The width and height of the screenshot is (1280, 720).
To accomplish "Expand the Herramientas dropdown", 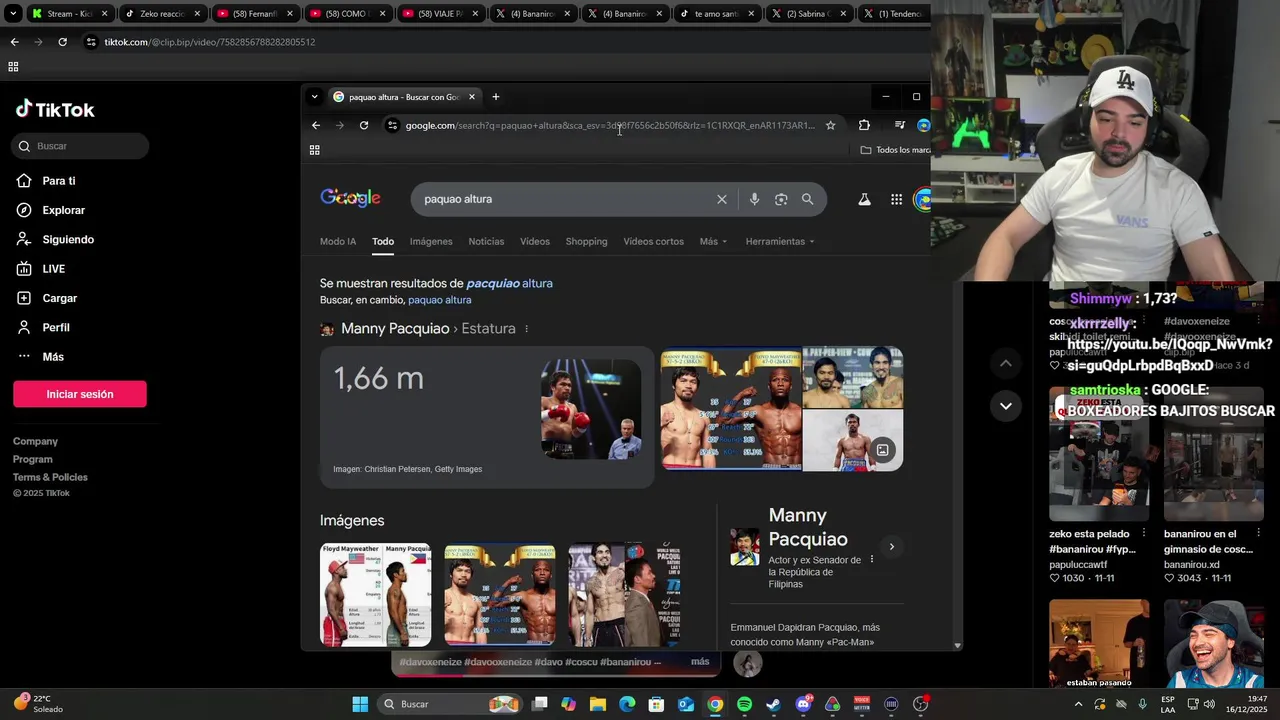I will 780,241.
